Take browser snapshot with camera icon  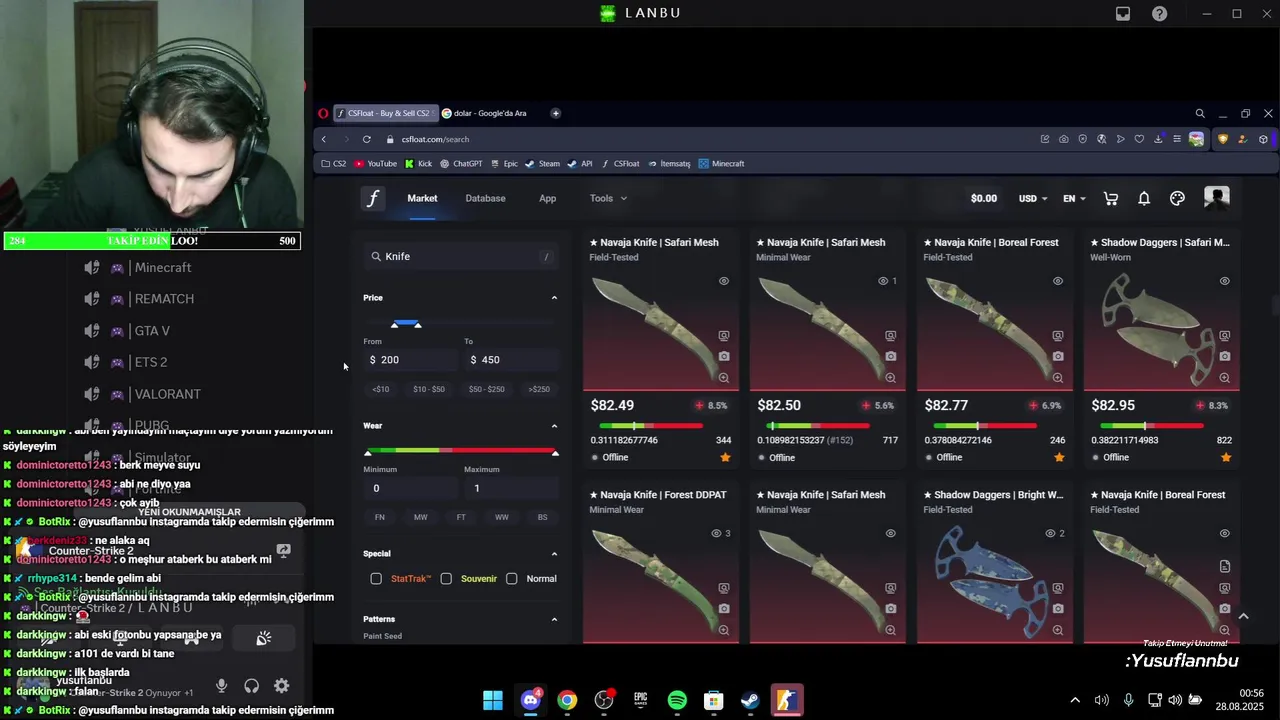[1063, 139]
